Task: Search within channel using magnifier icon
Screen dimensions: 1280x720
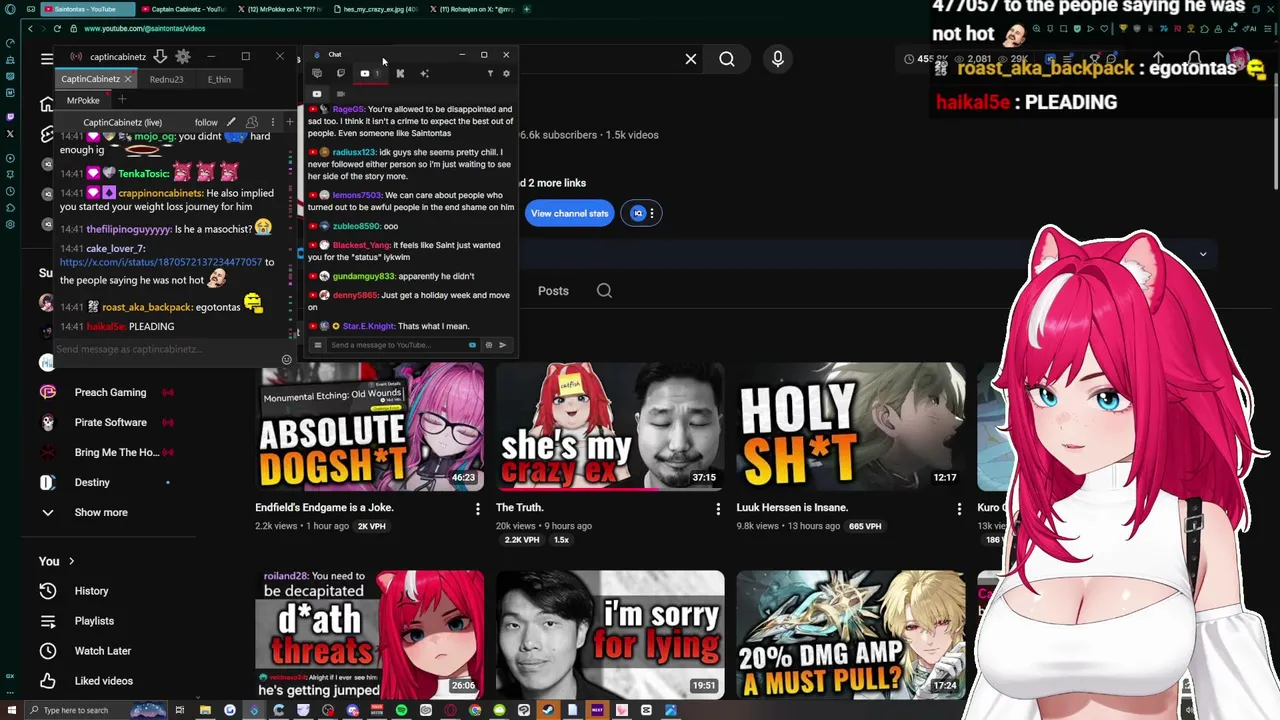Action: pos(604,291)
